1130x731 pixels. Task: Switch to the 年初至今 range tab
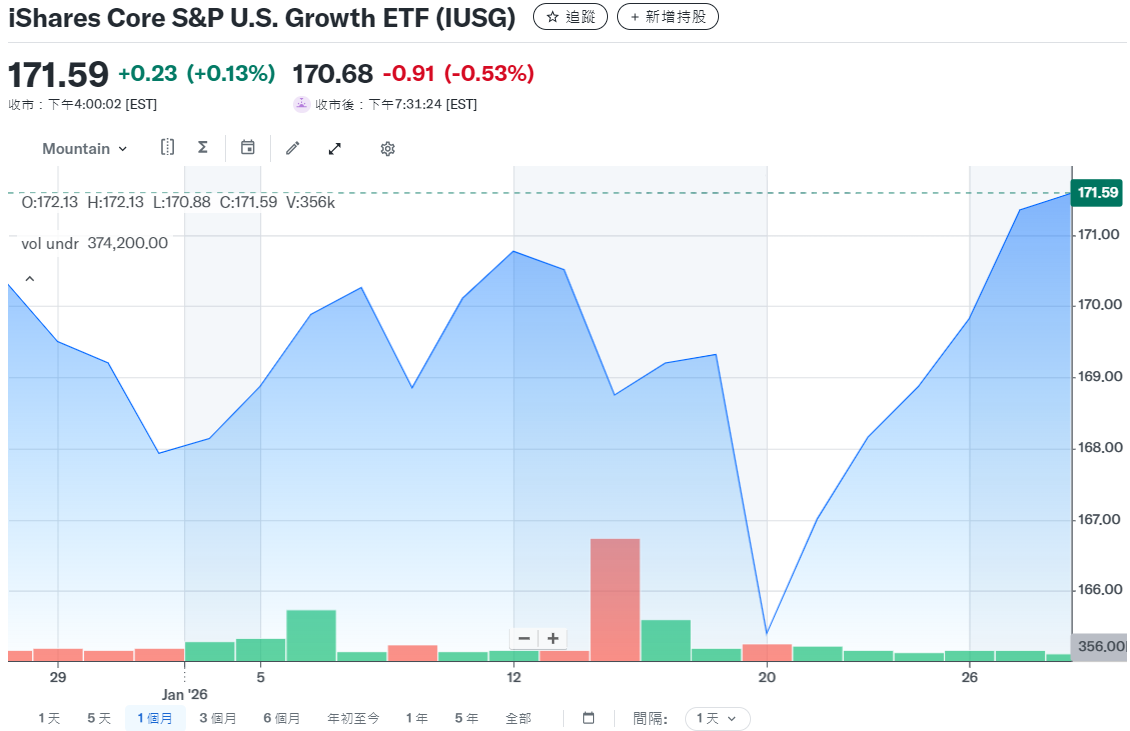tap(352, 718)
